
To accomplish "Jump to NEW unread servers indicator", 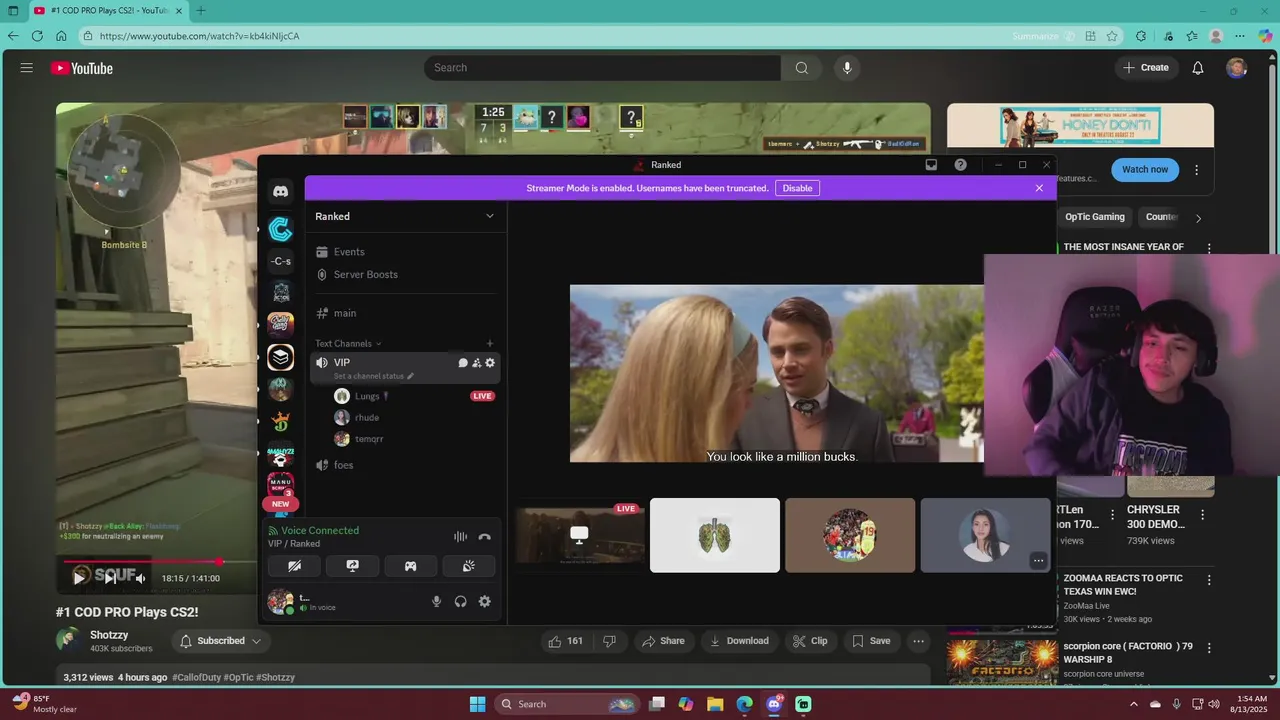I will pyautogui.click(x=281, y=504).
